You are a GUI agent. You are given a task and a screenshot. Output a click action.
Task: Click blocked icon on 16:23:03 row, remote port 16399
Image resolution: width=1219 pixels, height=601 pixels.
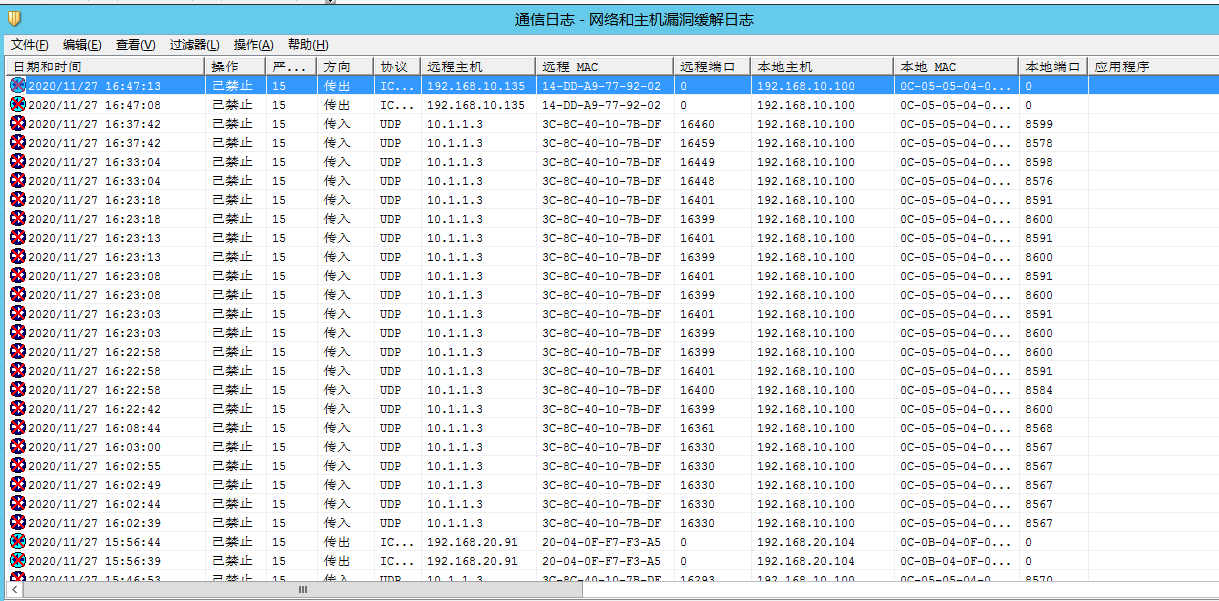(x=18, y=333)
